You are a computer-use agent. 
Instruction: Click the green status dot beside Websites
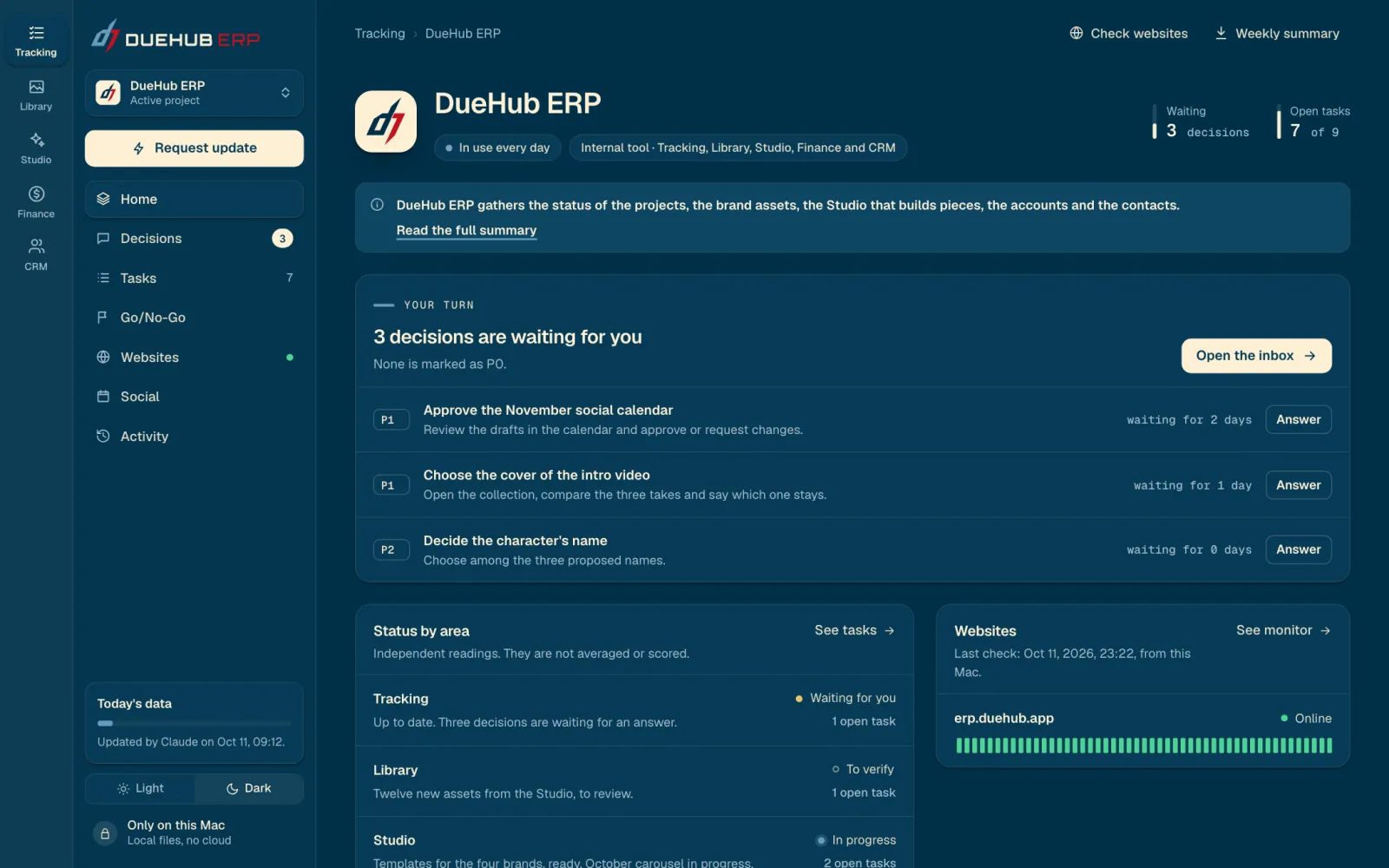(290, 358)
